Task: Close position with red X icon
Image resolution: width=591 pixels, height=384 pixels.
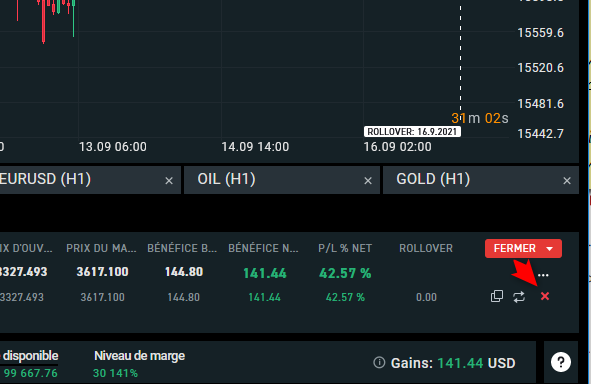Action: pyautogui.click(x=545, y=297)
